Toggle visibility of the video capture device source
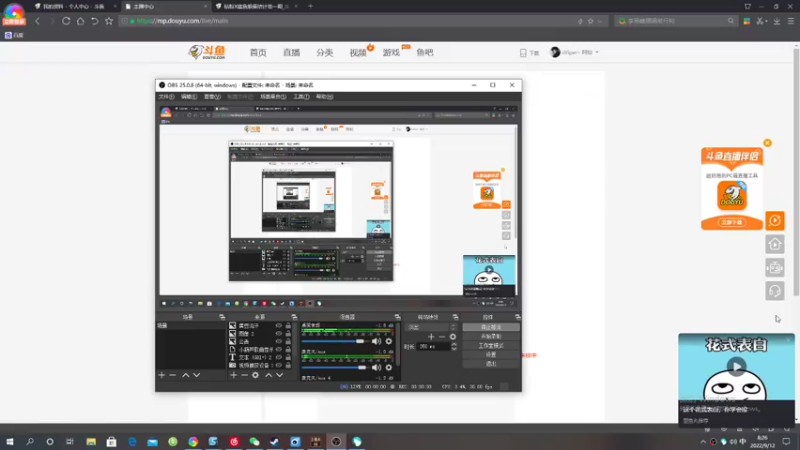The height and width of the screenshot is (450, 800). click(x=279, y=365)
